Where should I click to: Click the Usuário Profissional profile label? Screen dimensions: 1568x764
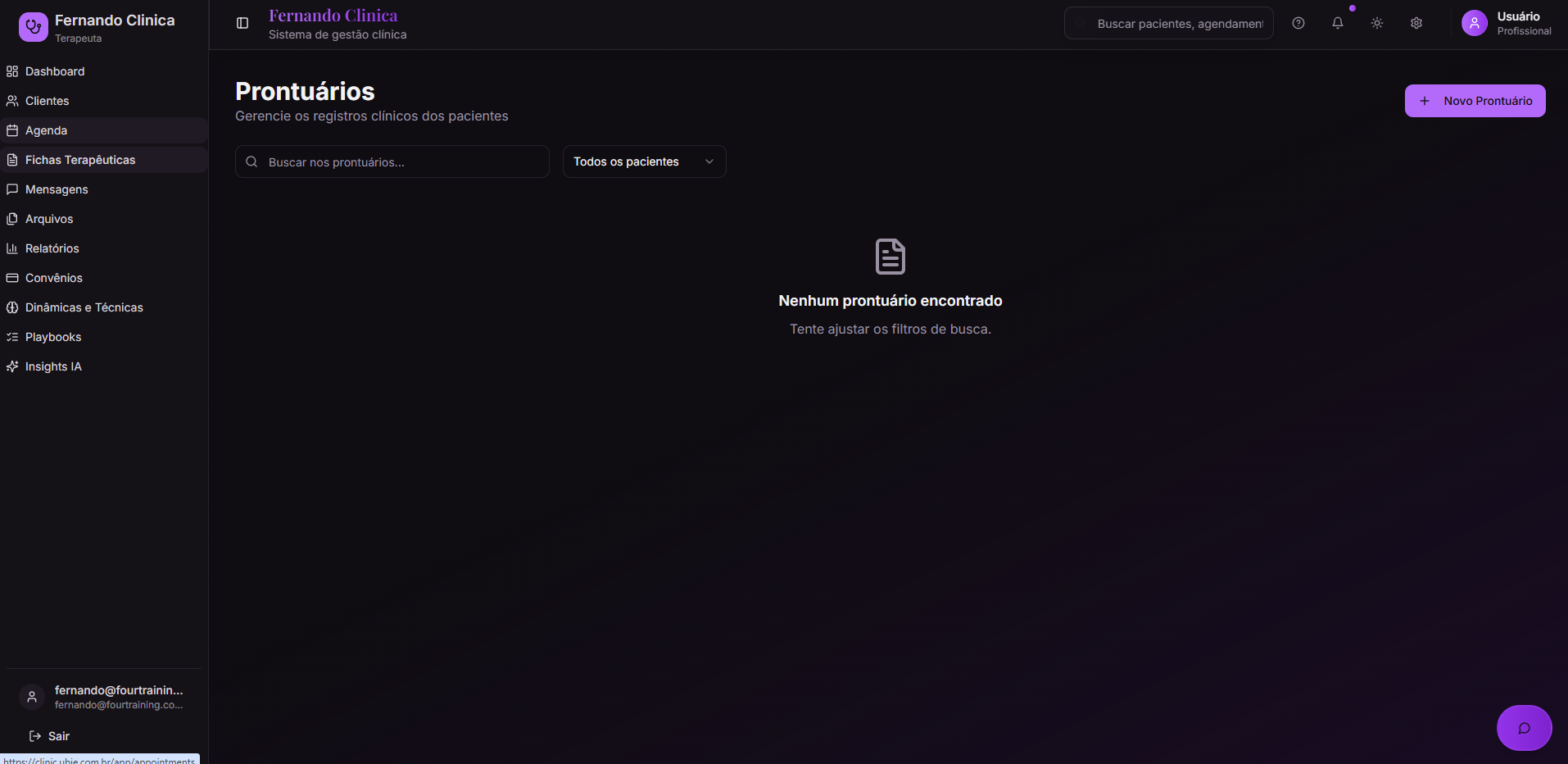click(1524, 23)
